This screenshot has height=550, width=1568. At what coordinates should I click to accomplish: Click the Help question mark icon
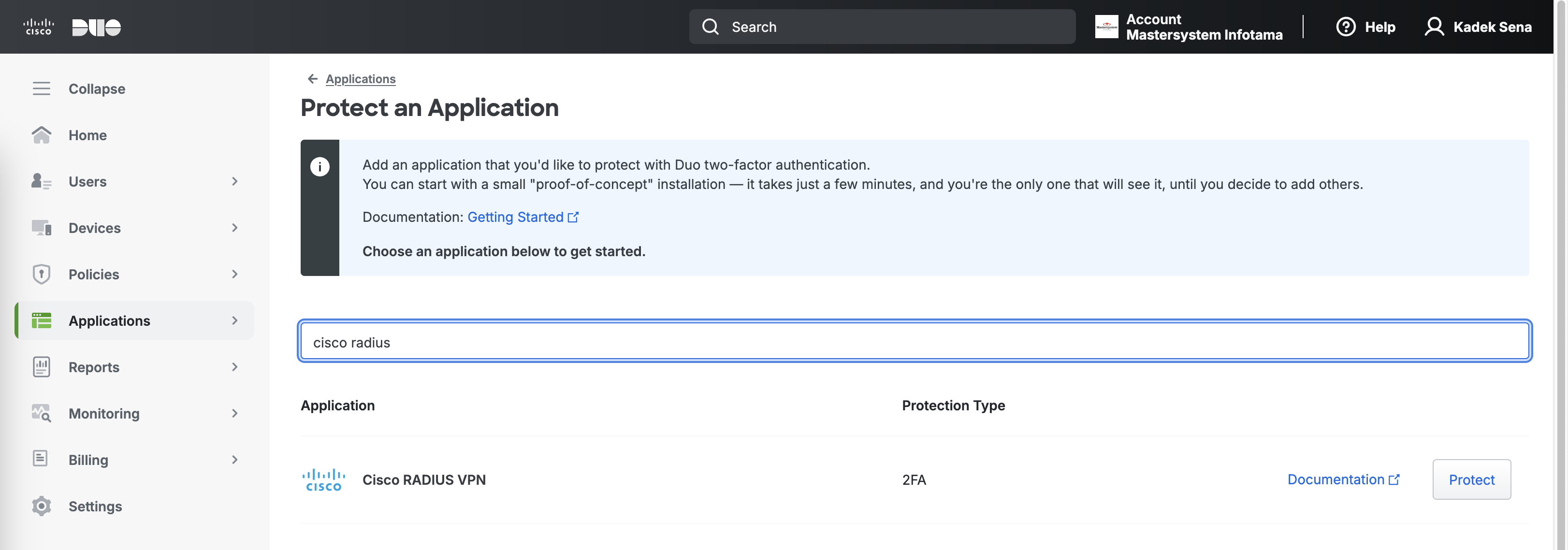(x=1345, y=27)
